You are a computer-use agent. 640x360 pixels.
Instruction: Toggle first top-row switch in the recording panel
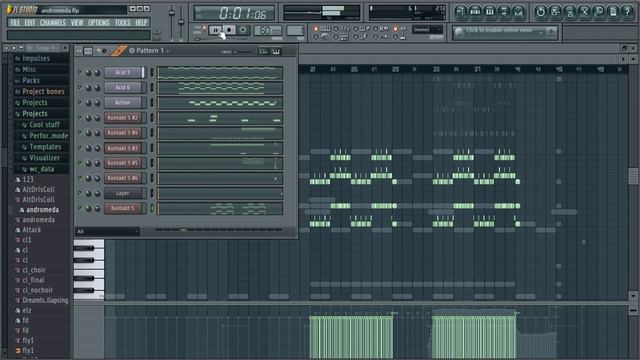(316, 29)
